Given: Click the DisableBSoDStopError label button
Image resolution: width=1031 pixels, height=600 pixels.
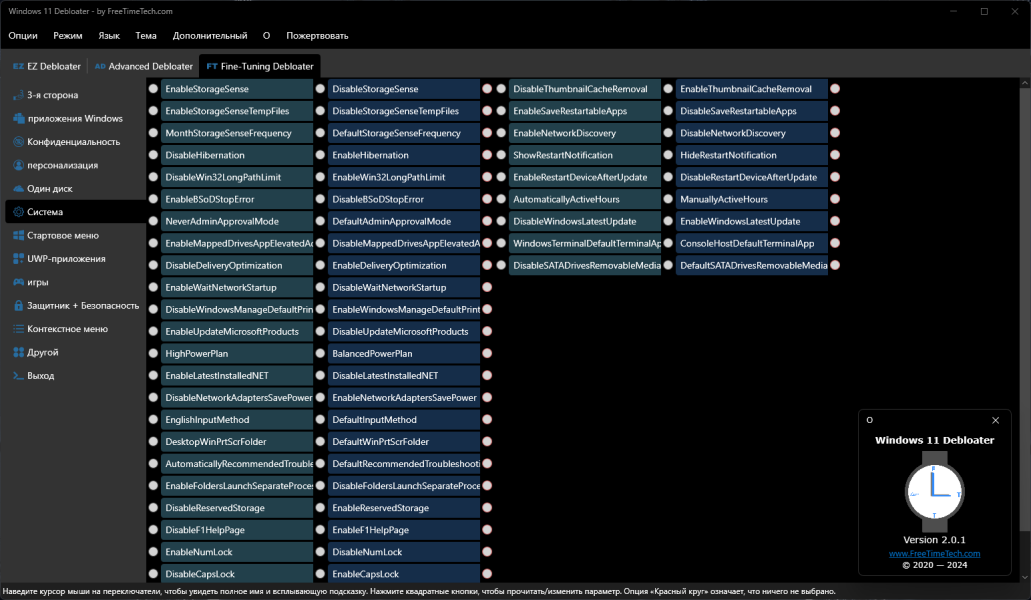Looking at the screenshot, I should (404, 199).
